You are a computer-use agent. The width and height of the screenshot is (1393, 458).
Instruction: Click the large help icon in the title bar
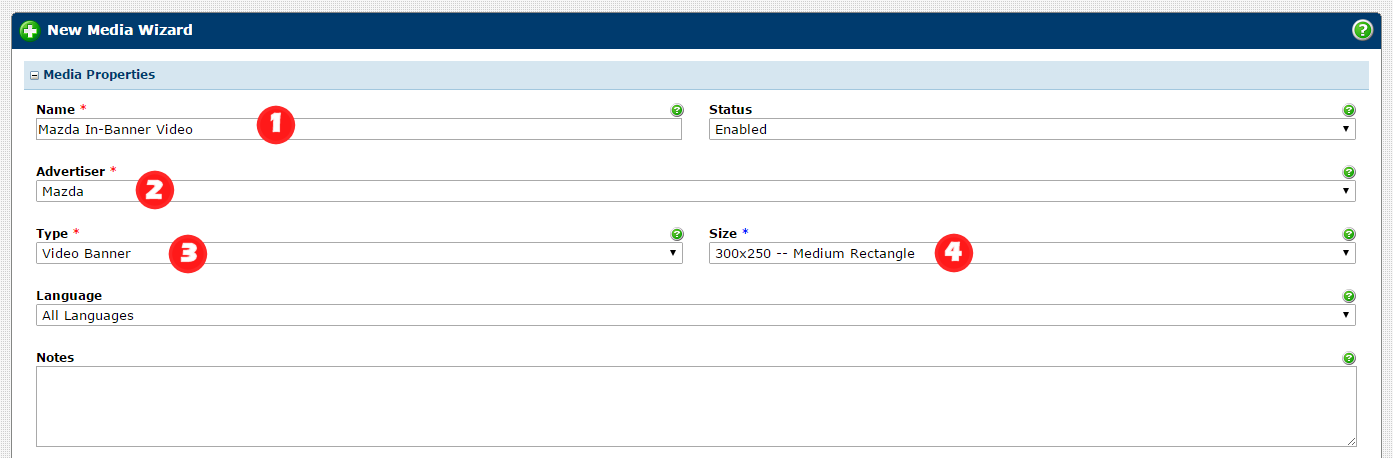(1362, 30)
